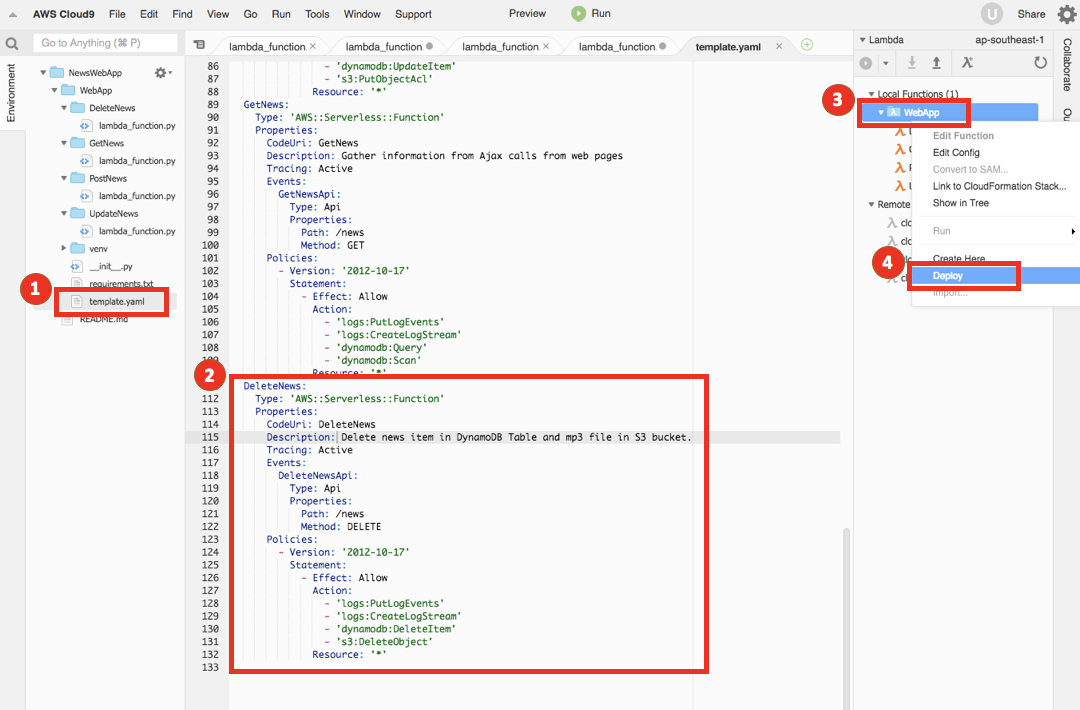Click the create new Lambda function icon
The width and height of the screenshot is (1080, 710).
point(967,63)
